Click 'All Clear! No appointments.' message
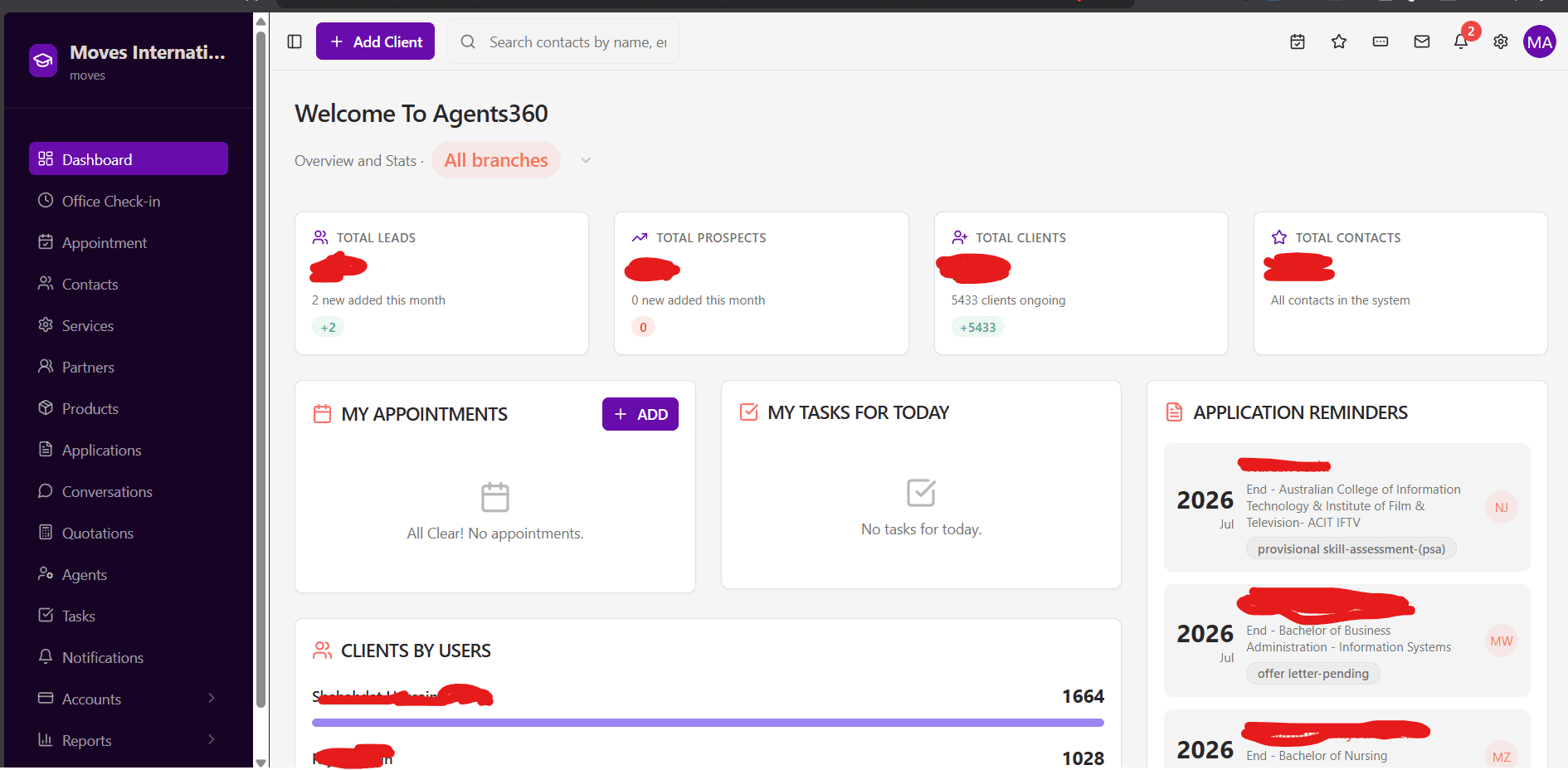Screen dimensions: 1568x770 [495, 533]
